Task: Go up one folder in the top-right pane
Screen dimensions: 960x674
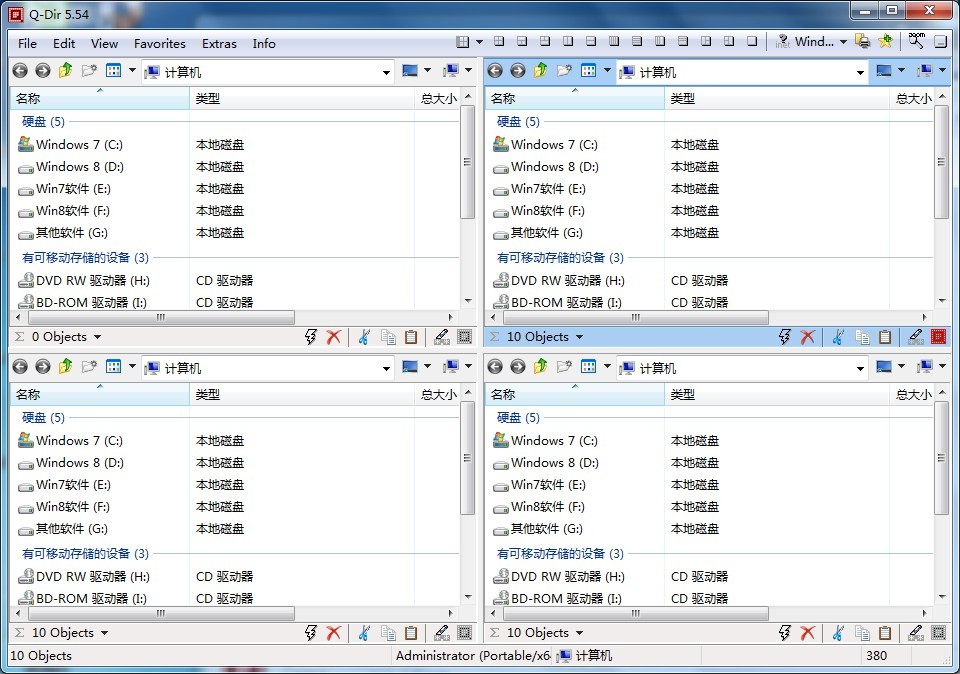Action: tap(540, 71)
